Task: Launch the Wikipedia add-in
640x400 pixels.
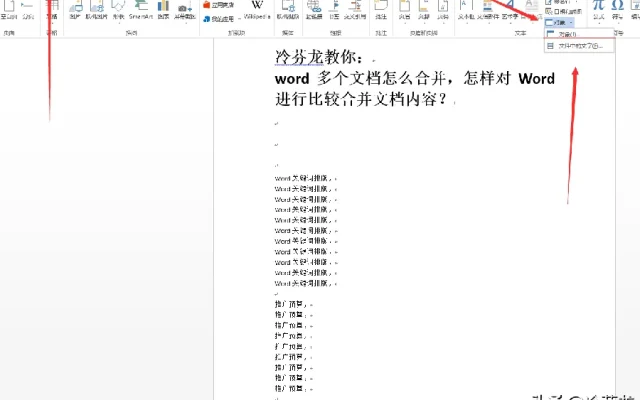Action: 257,10
